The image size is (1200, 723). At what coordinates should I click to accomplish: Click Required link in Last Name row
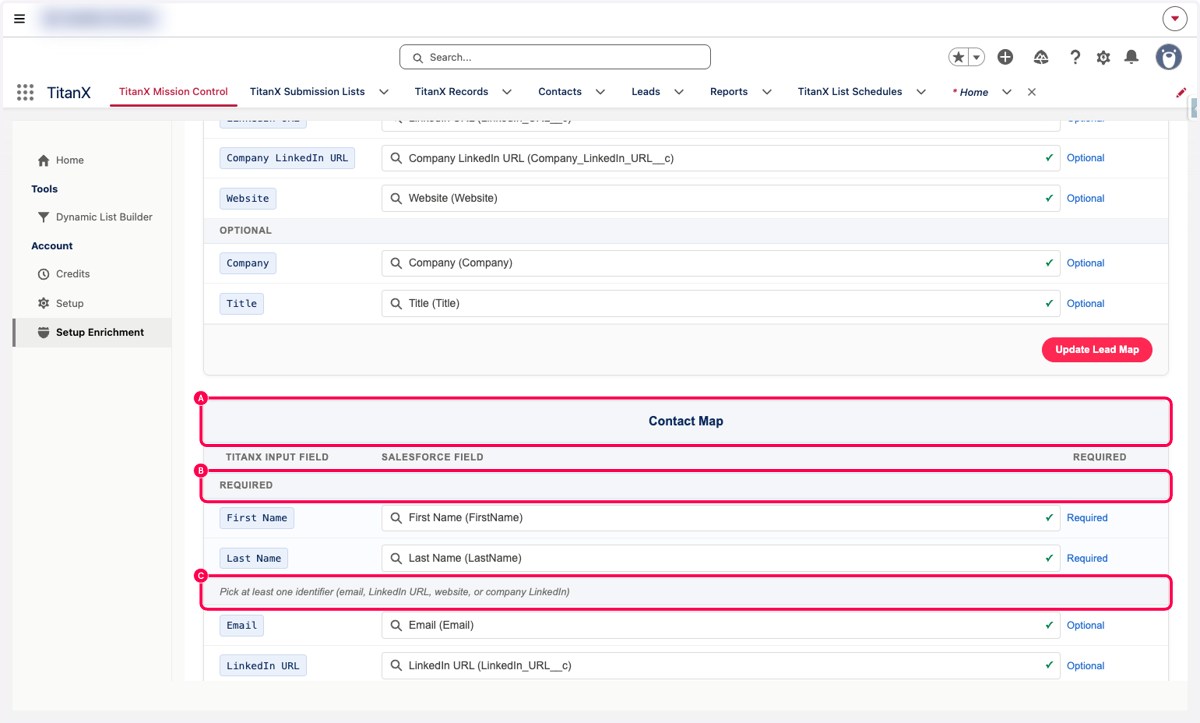(x=1087, y=558)
